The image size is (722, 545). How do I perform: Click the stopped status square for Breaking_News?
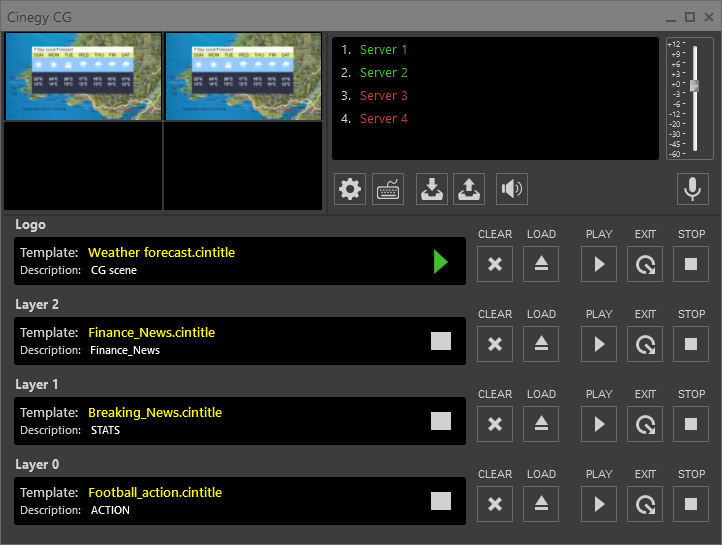pos(441,421)
